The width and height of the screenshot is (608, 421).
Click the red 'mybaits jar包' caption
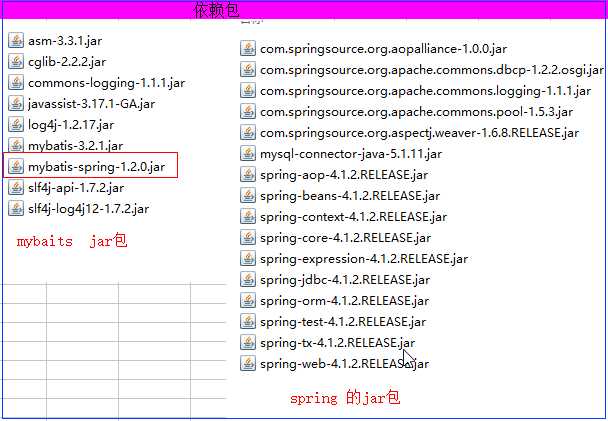(x=72, y=241)
